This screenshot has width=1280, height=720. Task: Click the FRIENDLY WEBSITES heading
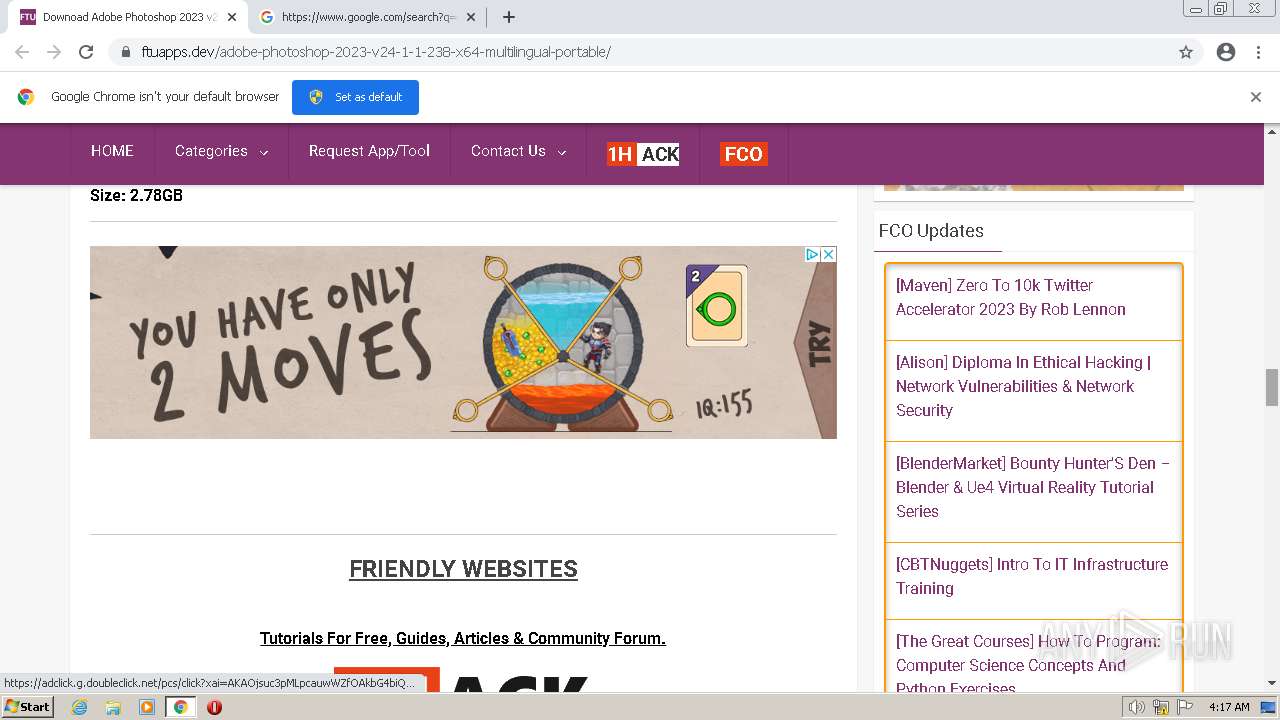click(463, 569)
